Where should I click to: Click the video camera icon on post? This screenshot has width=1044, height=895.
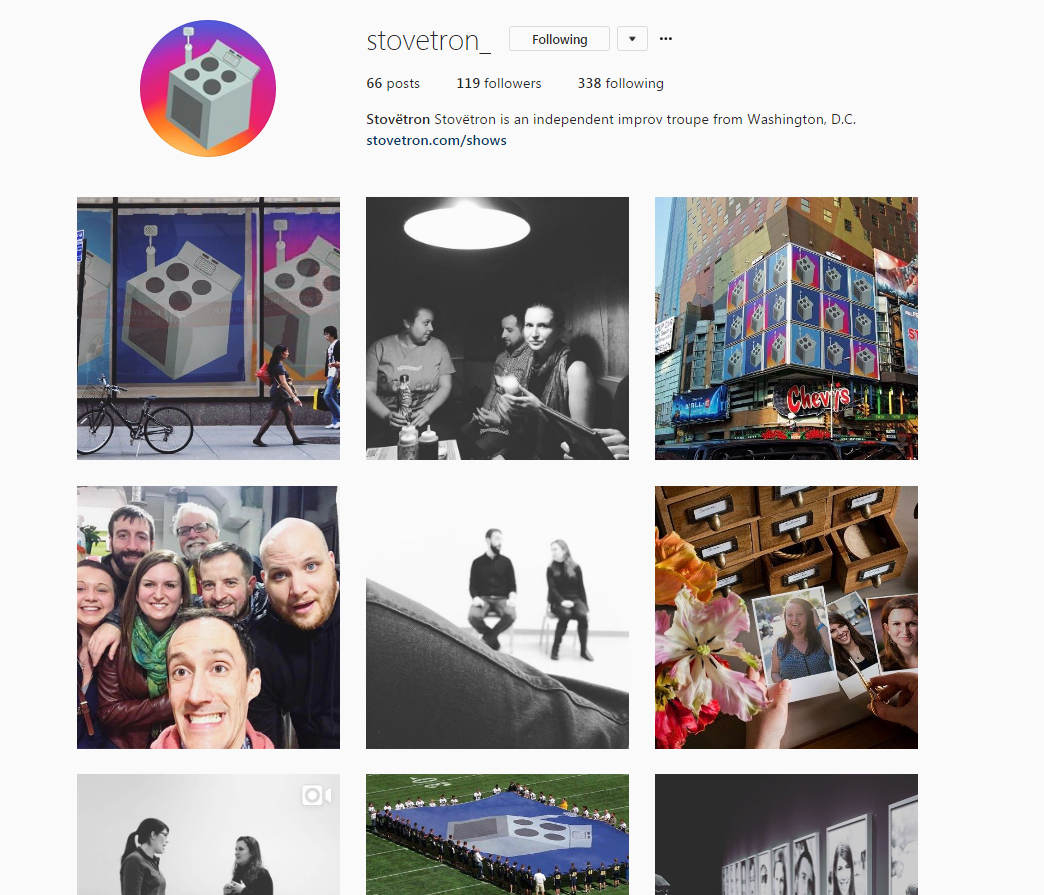pyautogui.click(x=316, y=795)
